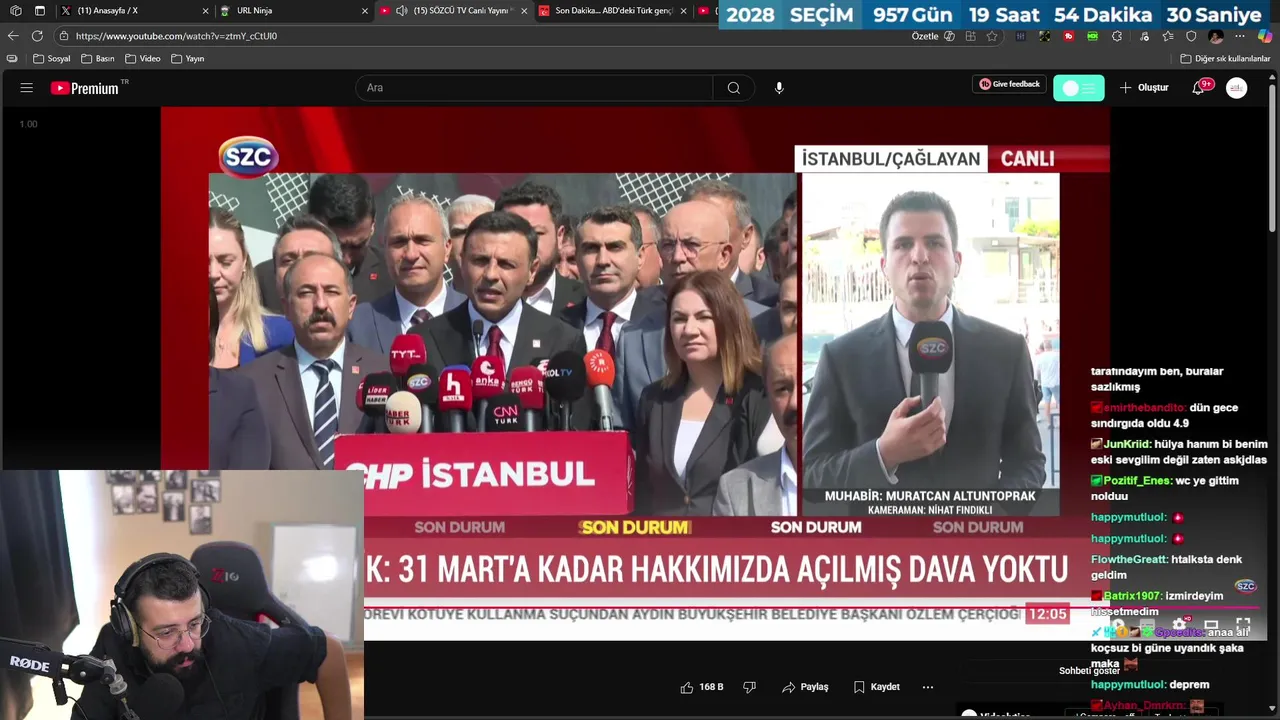Screen dimensions: 1280x720
Task: Open the browser profile picture
Action: click(x=1216, y=36)
